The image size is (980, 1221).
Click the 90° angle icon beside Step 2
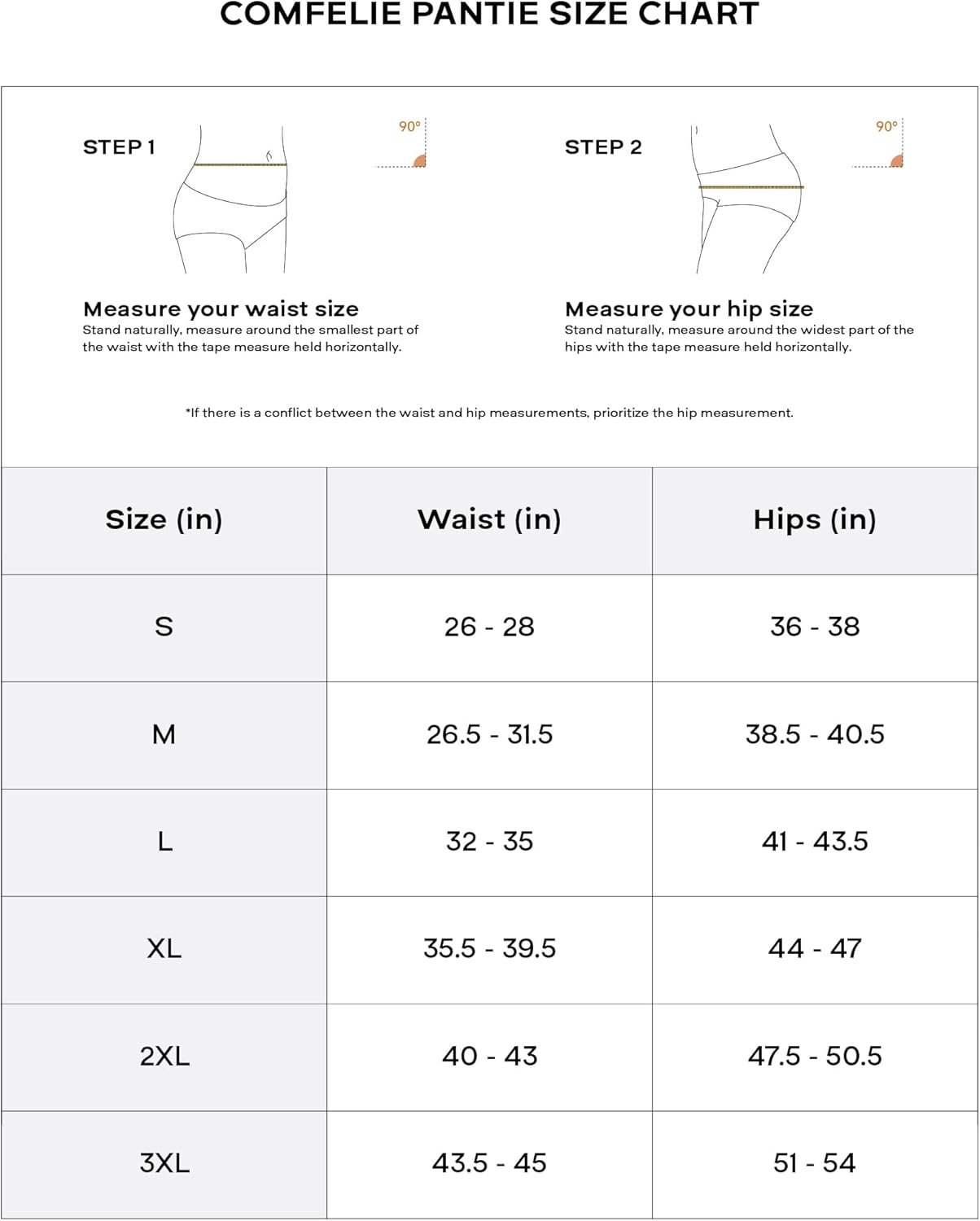tap(878, 143)
